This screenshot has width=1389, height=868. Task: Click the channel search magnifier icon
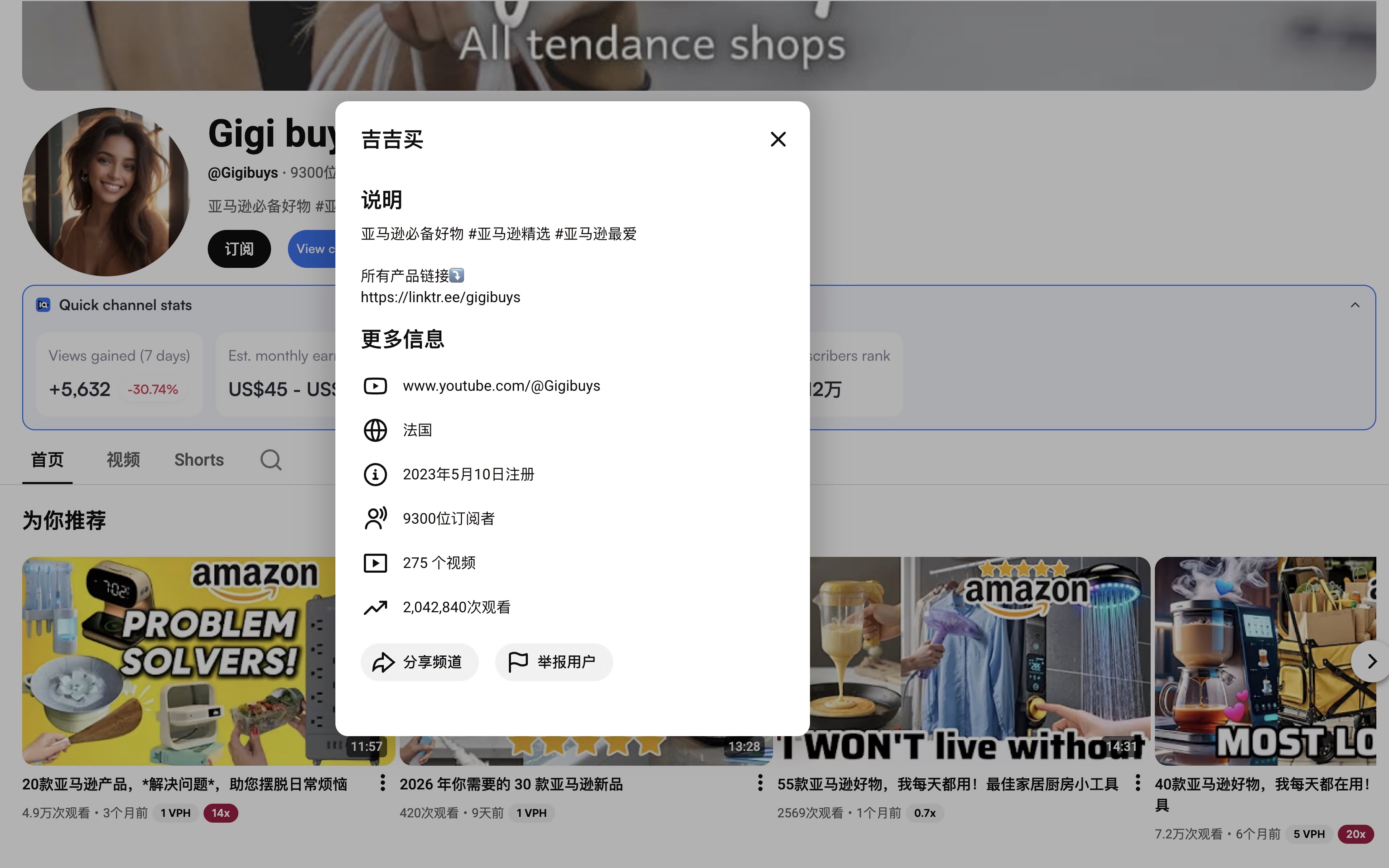(x=270, y=460)
